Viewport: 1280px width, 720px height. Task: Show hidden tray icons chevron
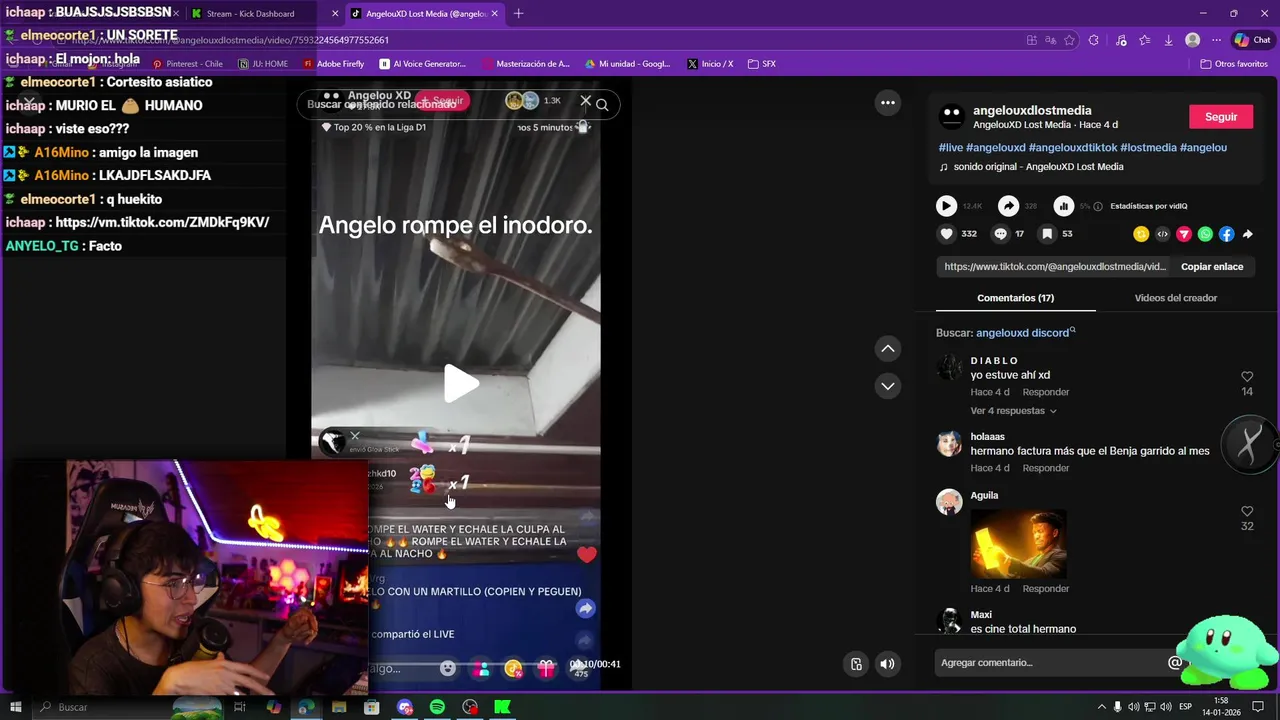click(x=1102, y=707)
